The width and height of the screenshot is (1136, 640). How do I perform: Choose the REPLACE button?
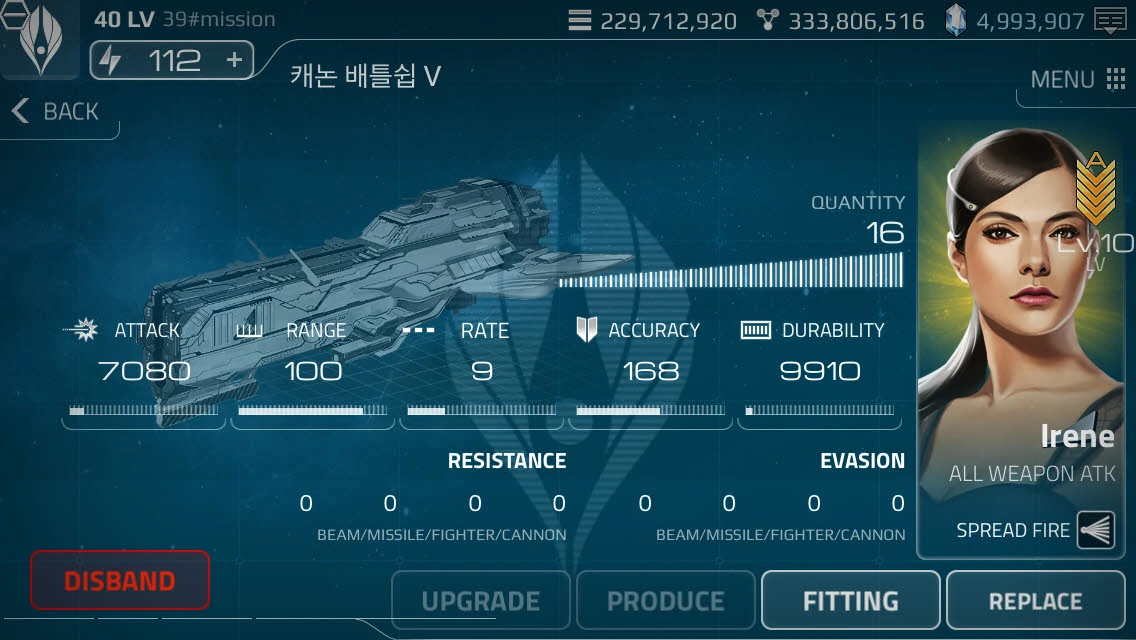(x=1035, y=600)
